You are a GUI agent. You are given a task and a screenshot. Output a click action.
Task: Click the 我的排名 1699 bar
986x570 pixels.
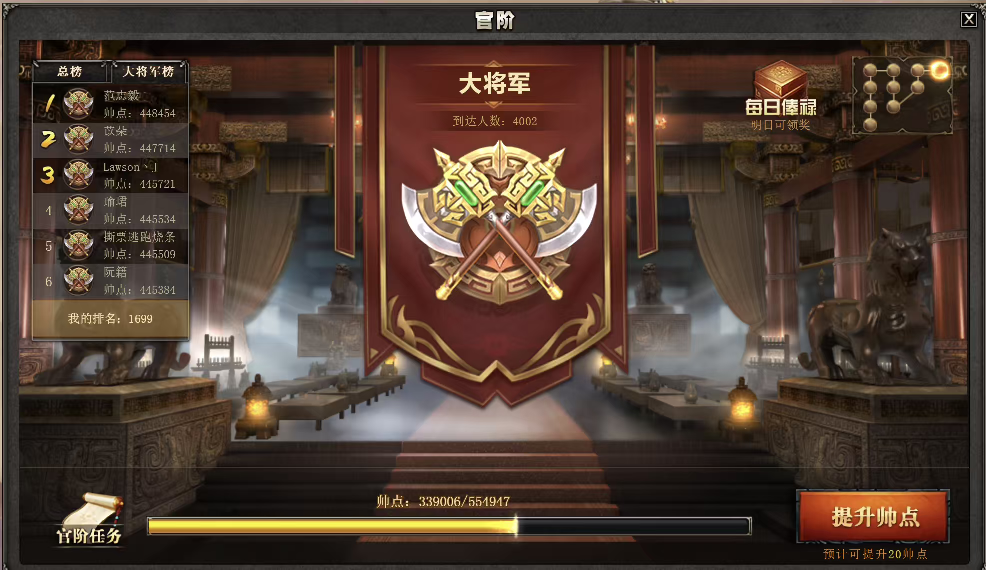click(111, 319)
